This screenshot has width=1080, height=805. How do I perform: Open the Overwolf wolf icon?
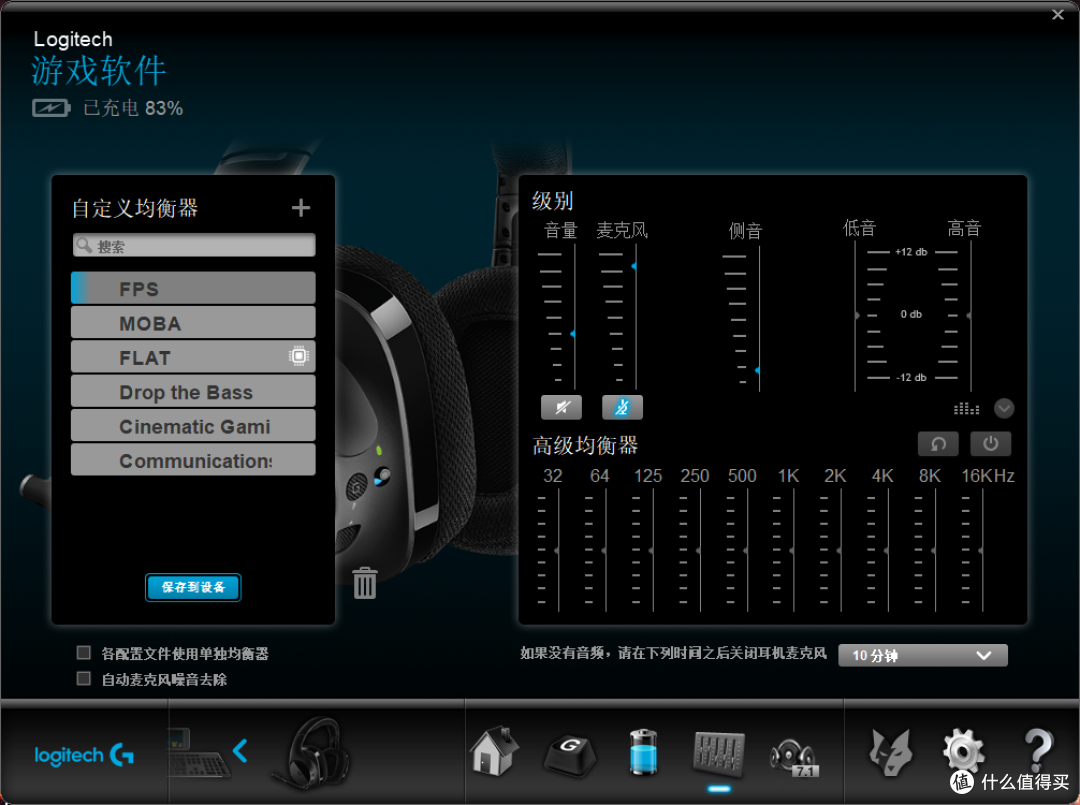pyautogui.click(x=891, y=753)
